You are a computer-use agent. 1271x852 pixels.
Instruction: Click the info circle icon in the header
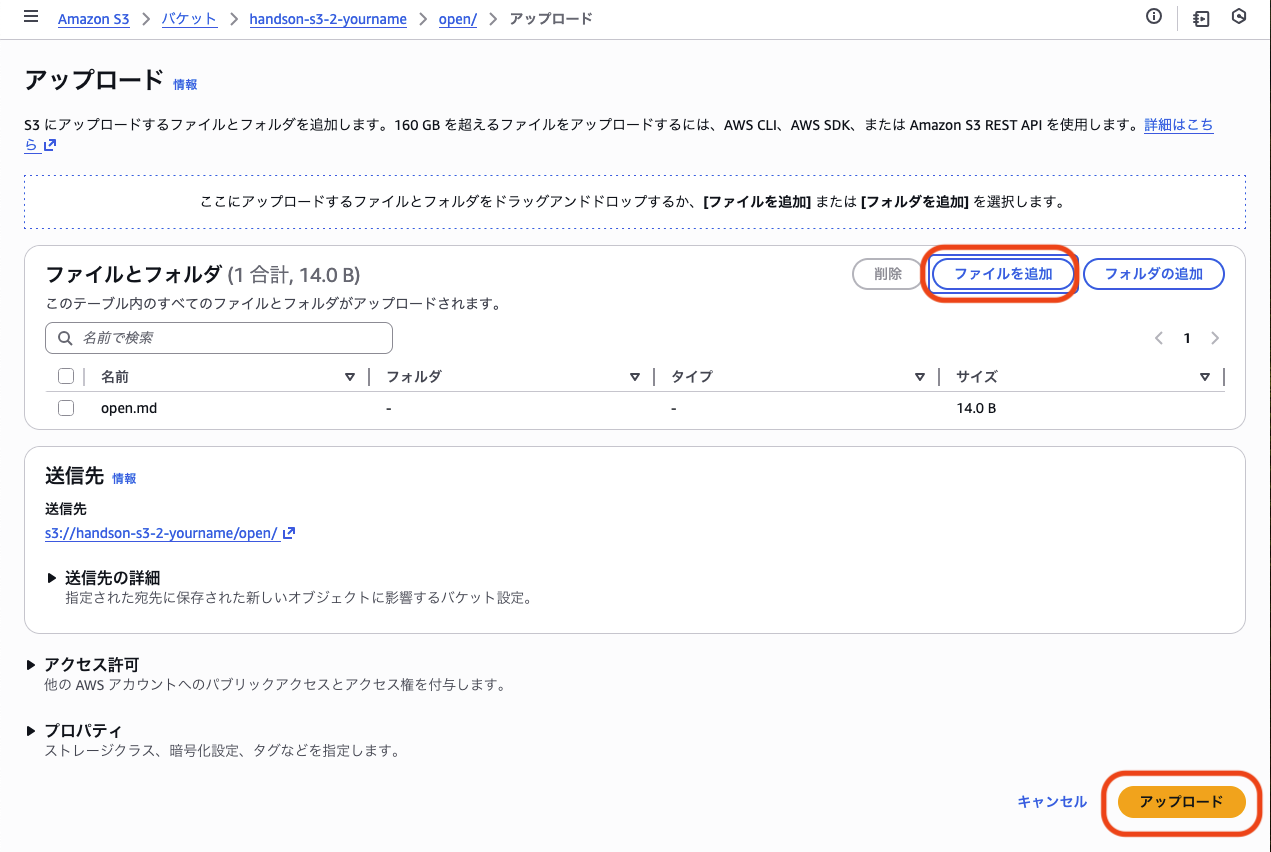click(x=1153, y=16)
